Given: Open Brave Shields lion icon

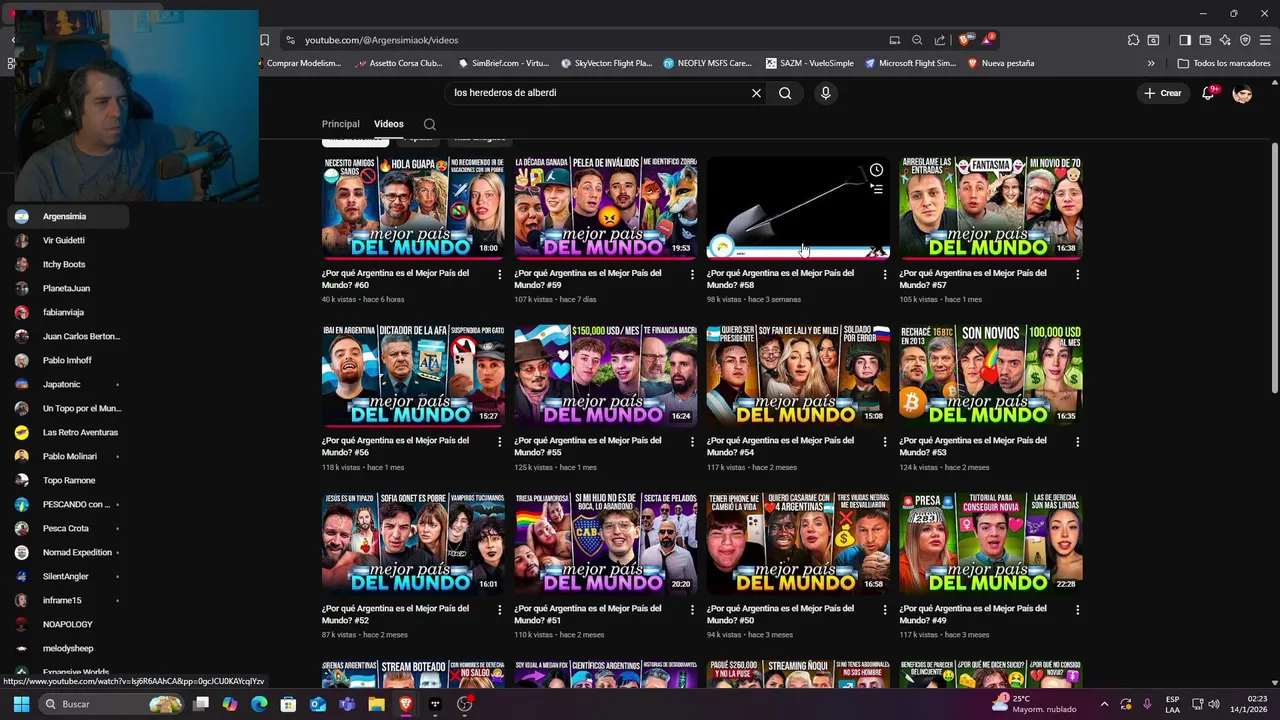Looking at the screenshot, I should point(964,40).
